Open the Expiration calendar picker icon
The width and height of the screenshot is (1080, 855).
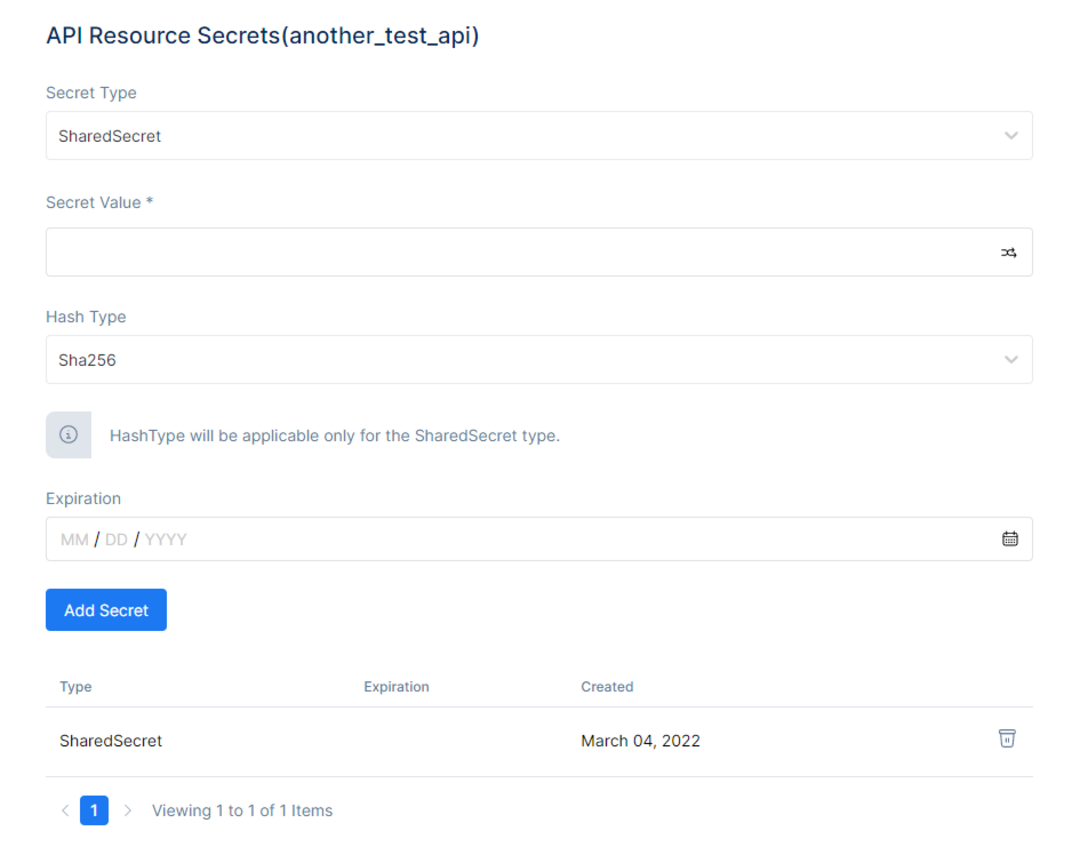(x=1010, y=539)
